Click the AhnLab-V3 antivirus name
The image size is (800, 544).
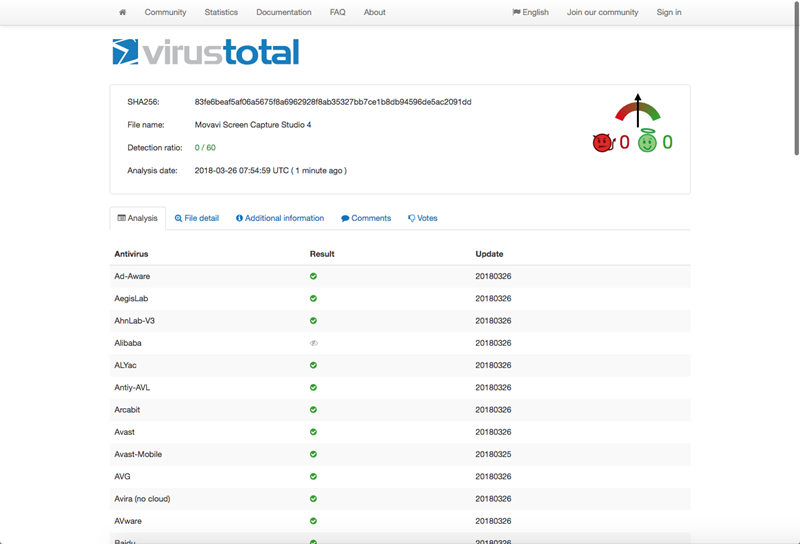click(x=135, y=320)
